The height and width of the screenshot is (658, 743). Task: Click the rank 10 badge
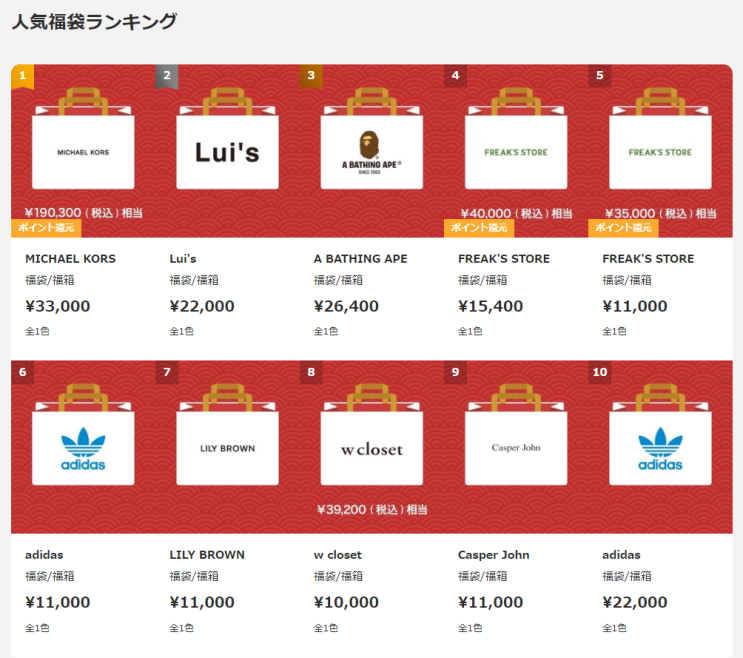coord(600,372)
